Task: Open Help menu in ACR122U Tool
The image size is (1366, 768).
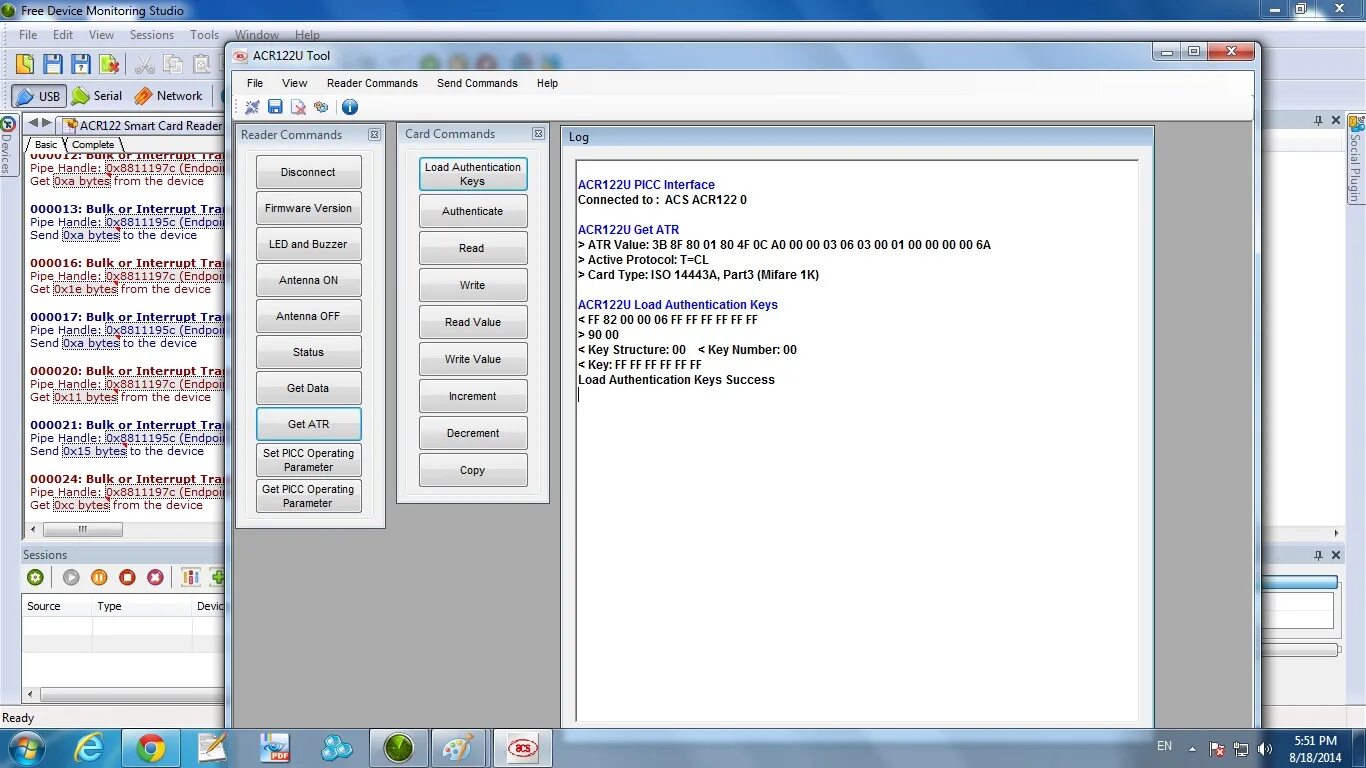Action: 547,83
